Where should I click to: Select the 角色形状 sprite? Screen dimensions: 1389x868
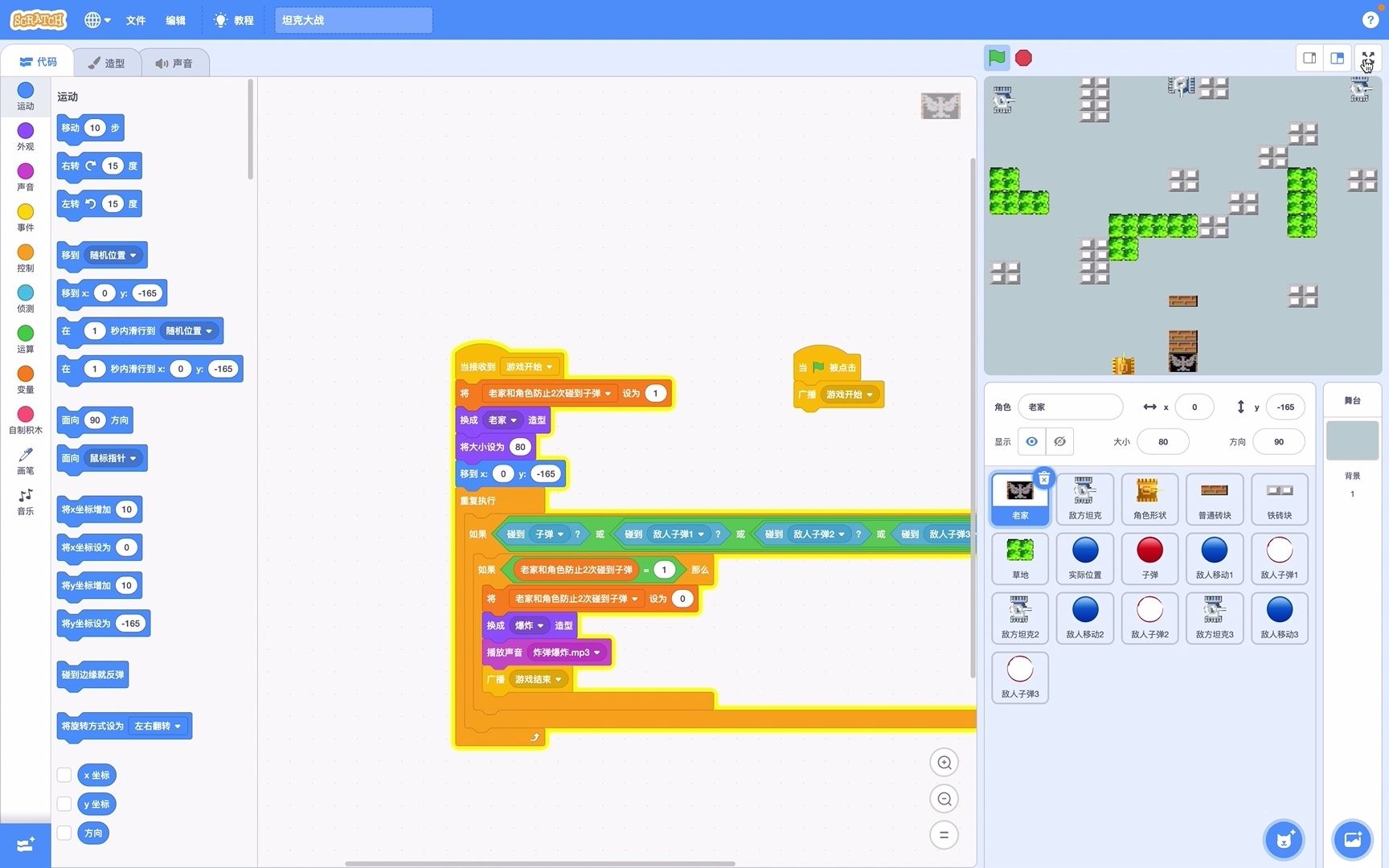[1149, 499]
